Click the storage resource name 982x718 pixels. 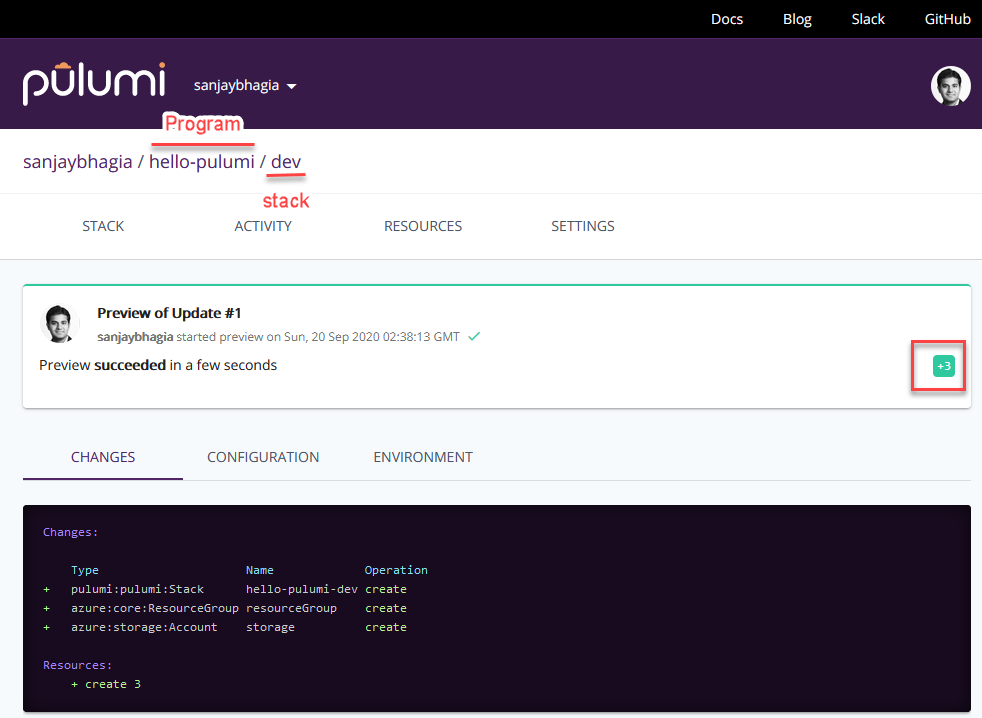(270, 627)
